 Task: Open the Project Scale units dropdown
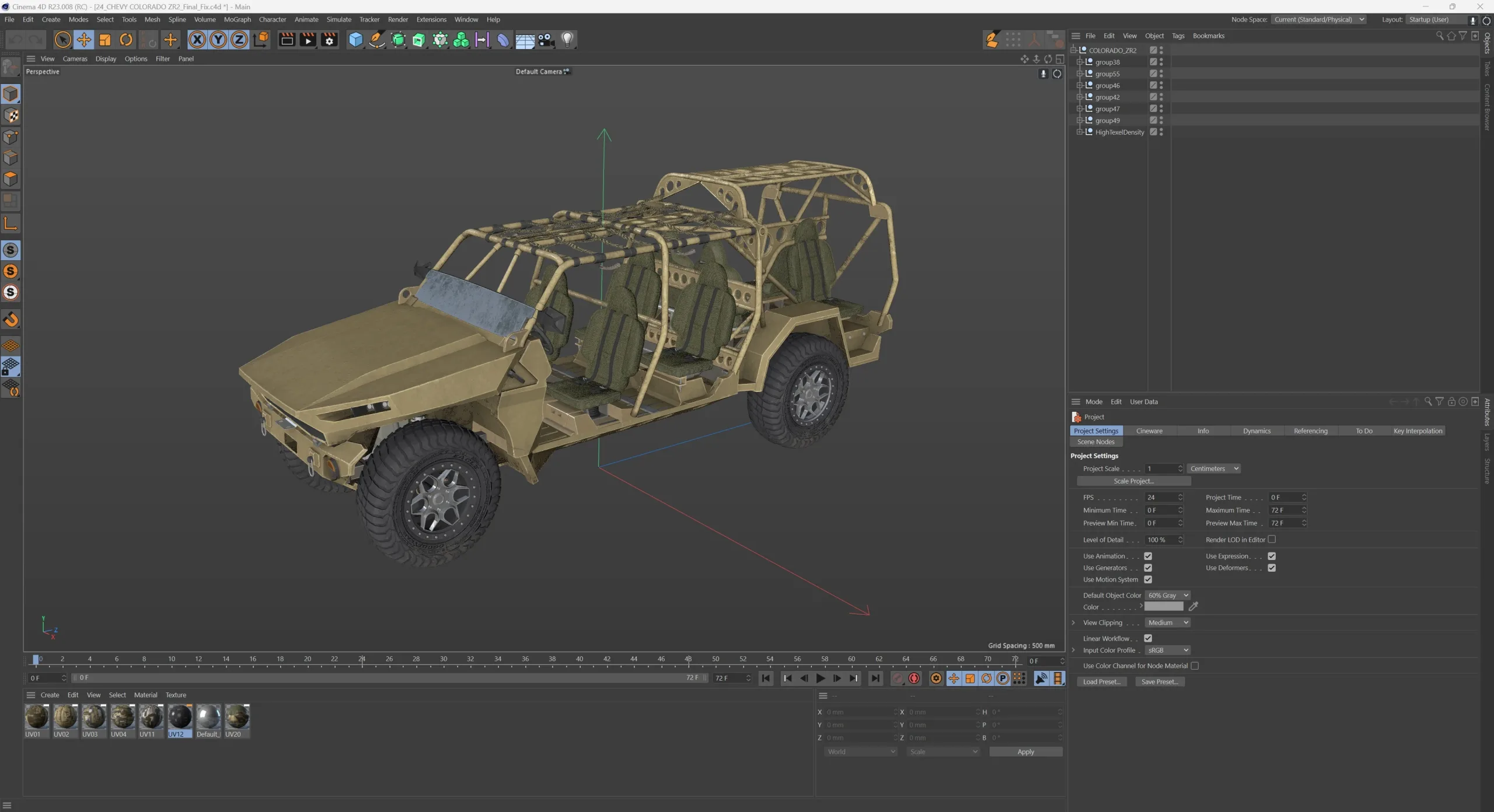pyautogui.click(x=1213, y=468)
